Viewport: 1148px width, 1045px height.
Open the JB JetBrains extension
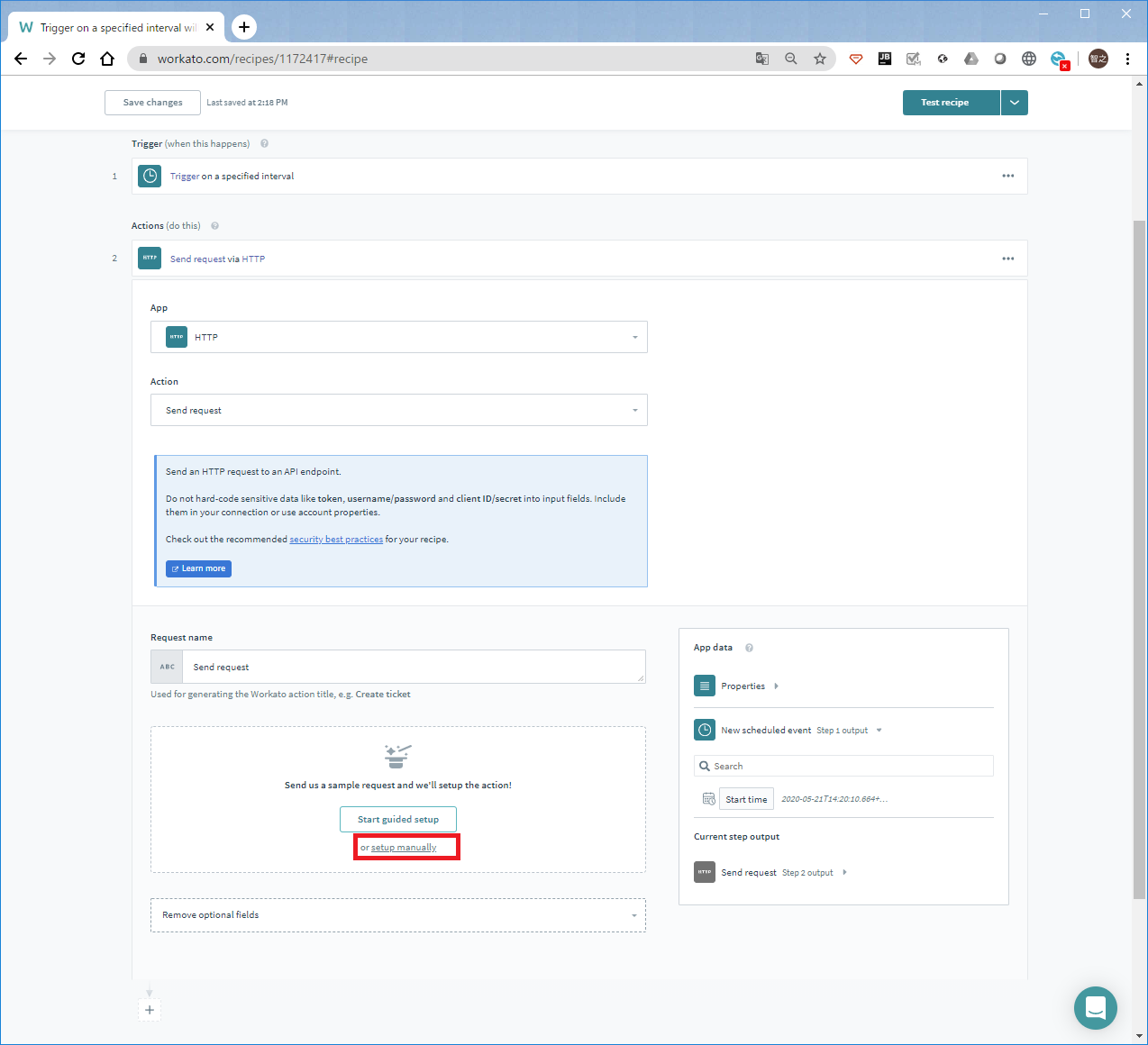pyautogui.click(x=885, y=59)
